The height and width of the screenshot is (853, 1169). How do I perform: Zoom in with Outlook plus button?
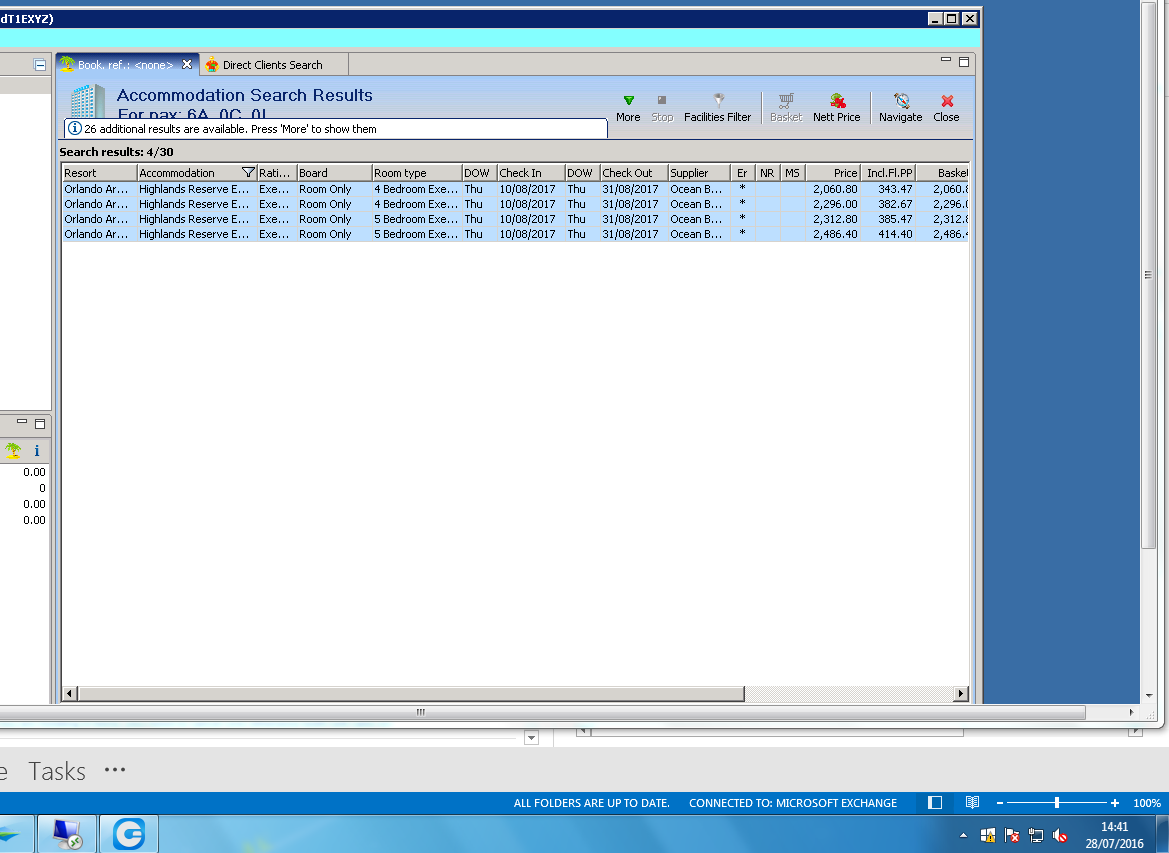click(x=1115, y=803)
